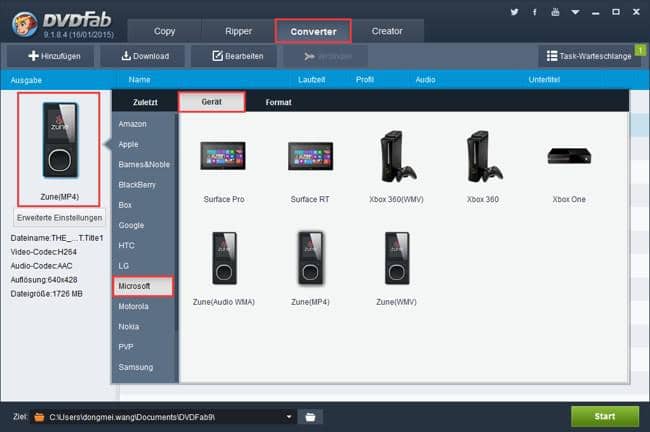This screenshot has width=650, height=432.
Task: Choose Microsoft in the brand list
Action: click(x=143, y=286)
